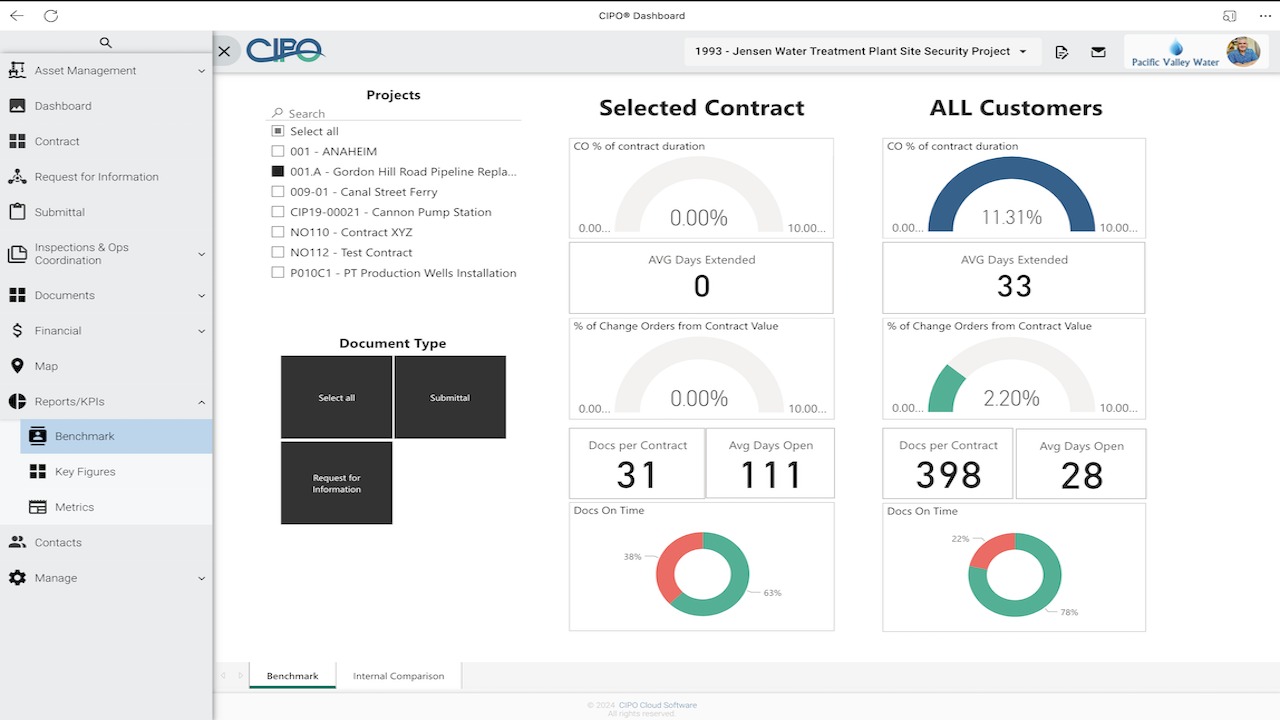This screenshot has width=1280, height=720.
Task: Open the CIPO Cloud Software link
Action: click(x=656, y=704)
